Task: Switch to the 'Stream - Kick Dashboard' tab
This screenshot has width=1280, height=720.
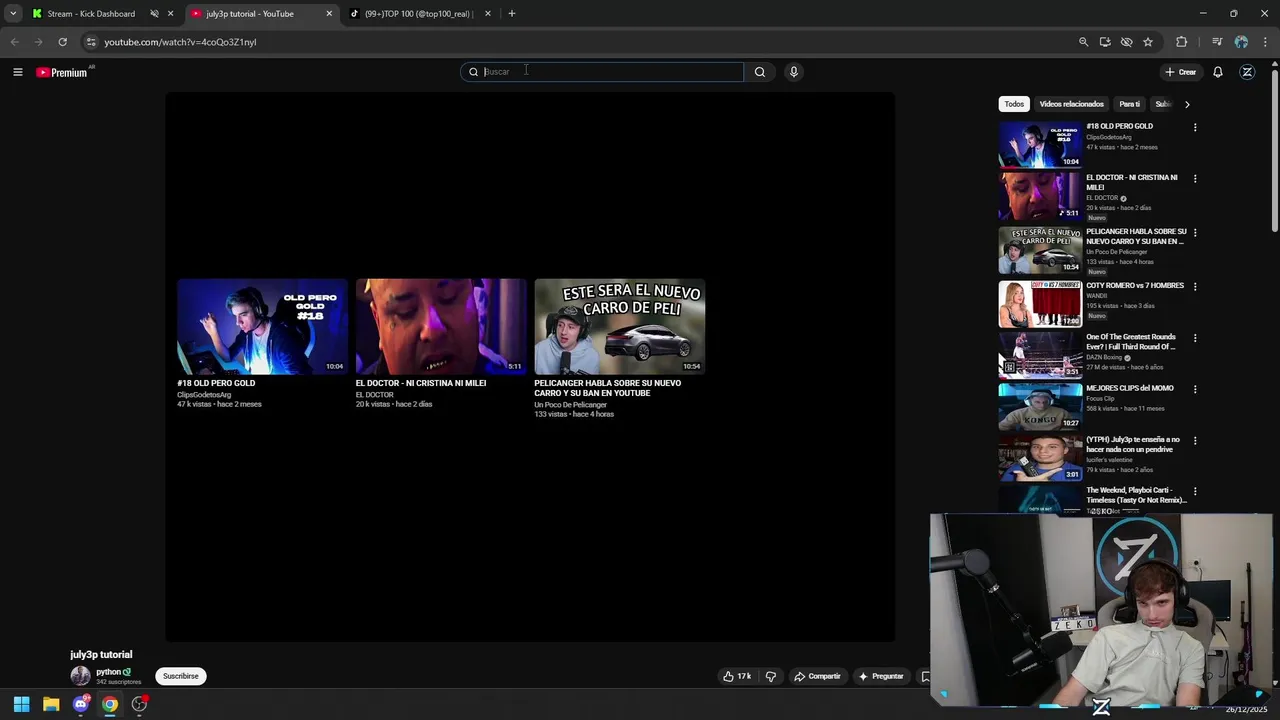Action: click(x=91, y=14)
